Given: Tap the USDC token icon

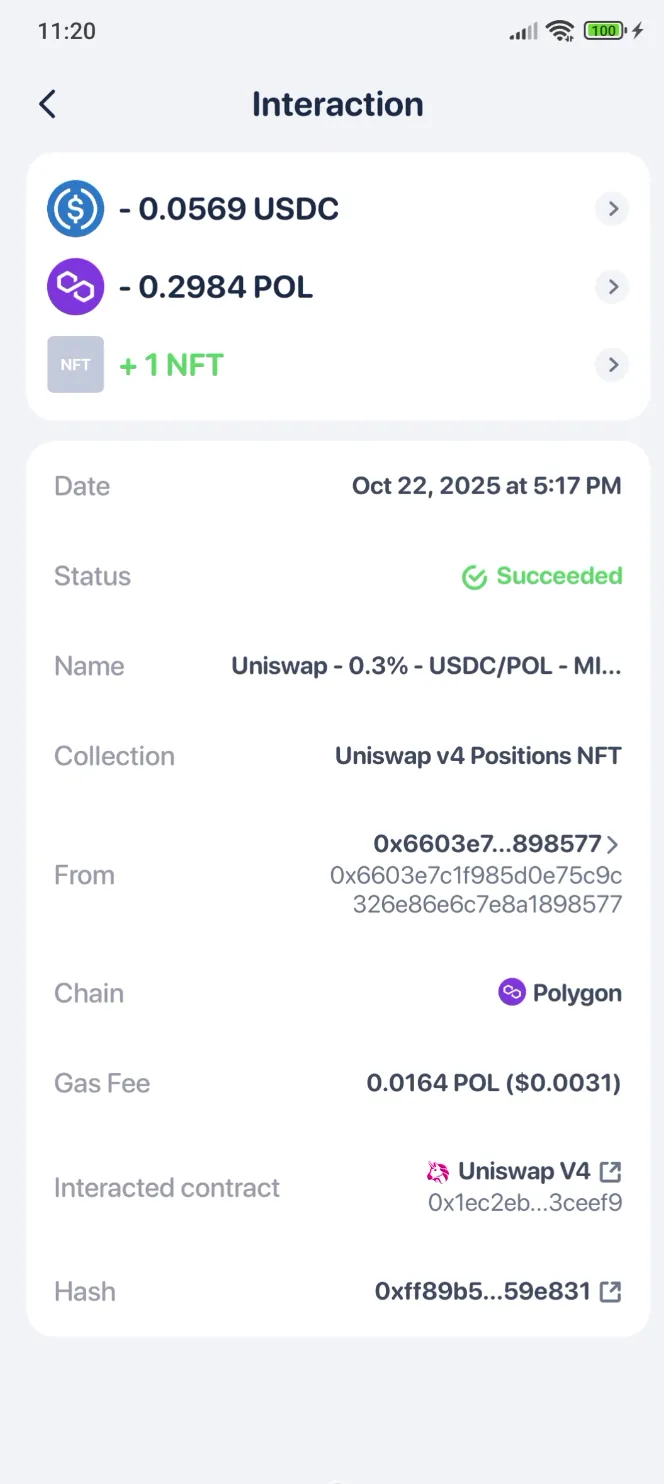Looking at the screenshot, I should coord(75,209).
